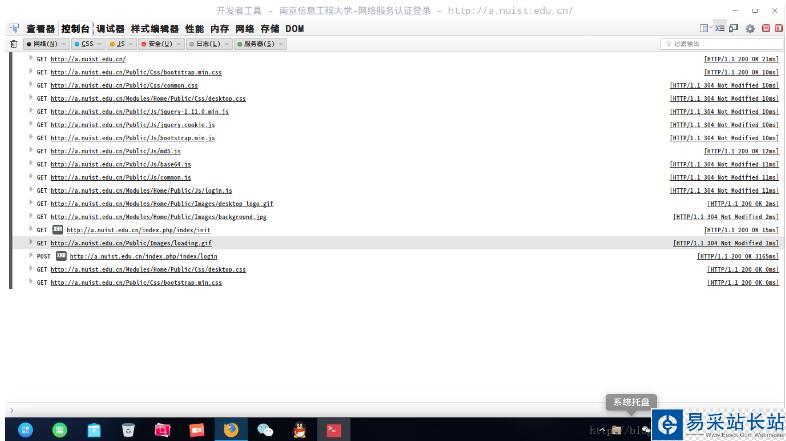The height and width of the screenshot is (441, 786).
Task: Switch to 调试器 debugger tab
Action: [x=110, y=29]
